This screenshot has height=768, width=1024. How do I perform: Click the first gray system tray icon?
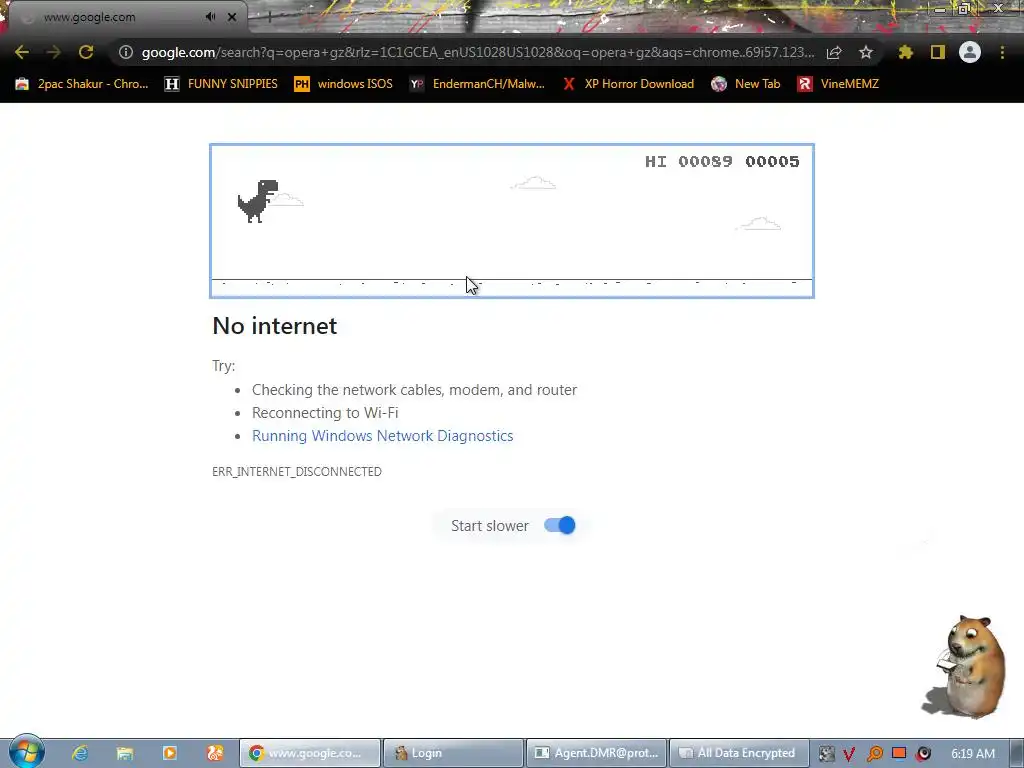(x=826, y=754)
